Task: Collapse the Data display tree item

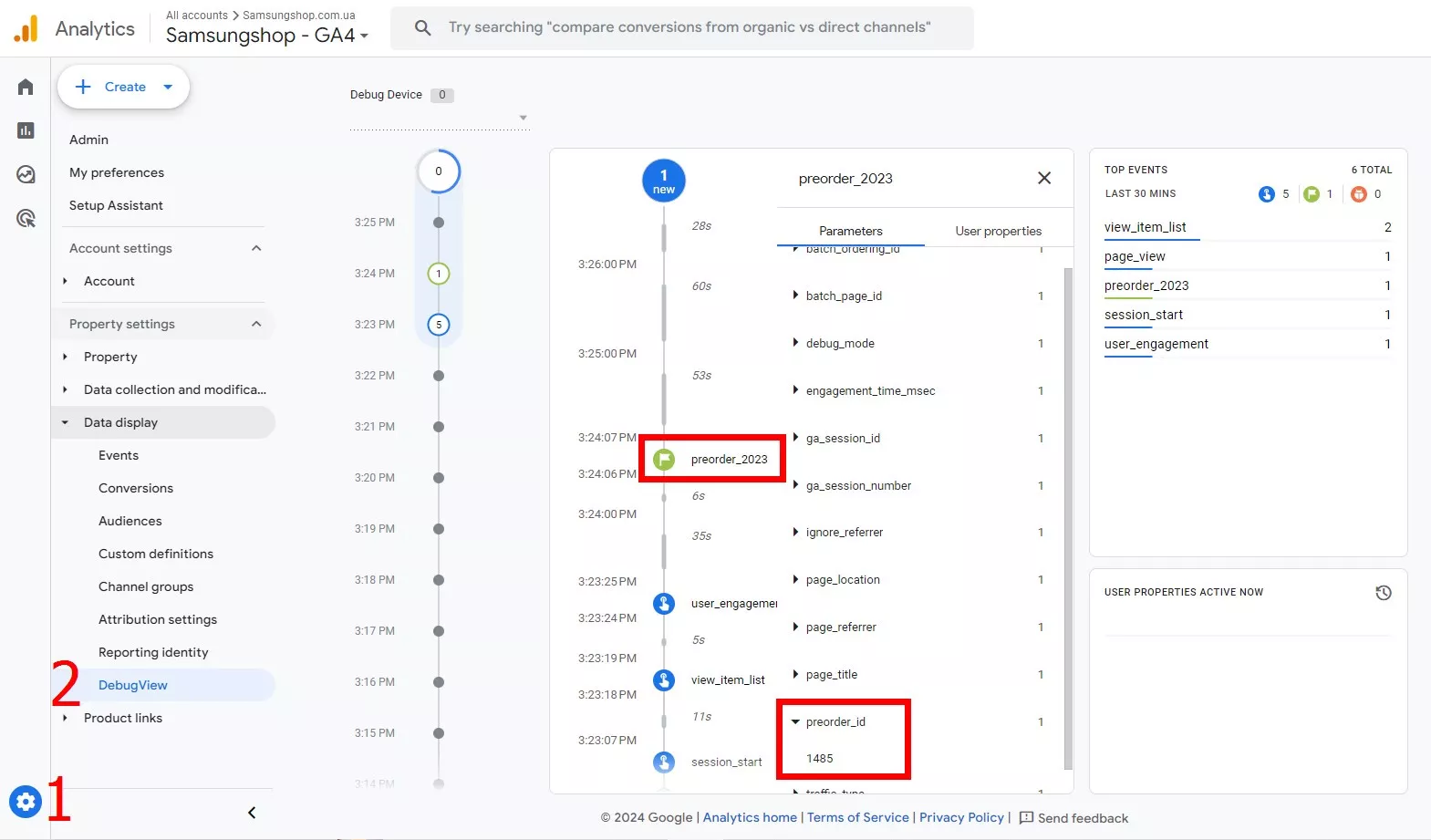Action: click(65, 422)
